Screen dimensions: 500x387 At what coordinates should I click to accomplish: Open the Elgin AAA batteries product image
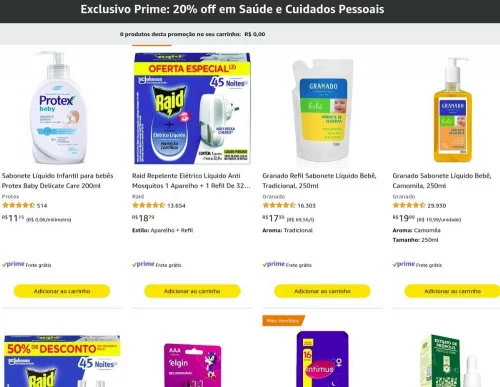192,365
